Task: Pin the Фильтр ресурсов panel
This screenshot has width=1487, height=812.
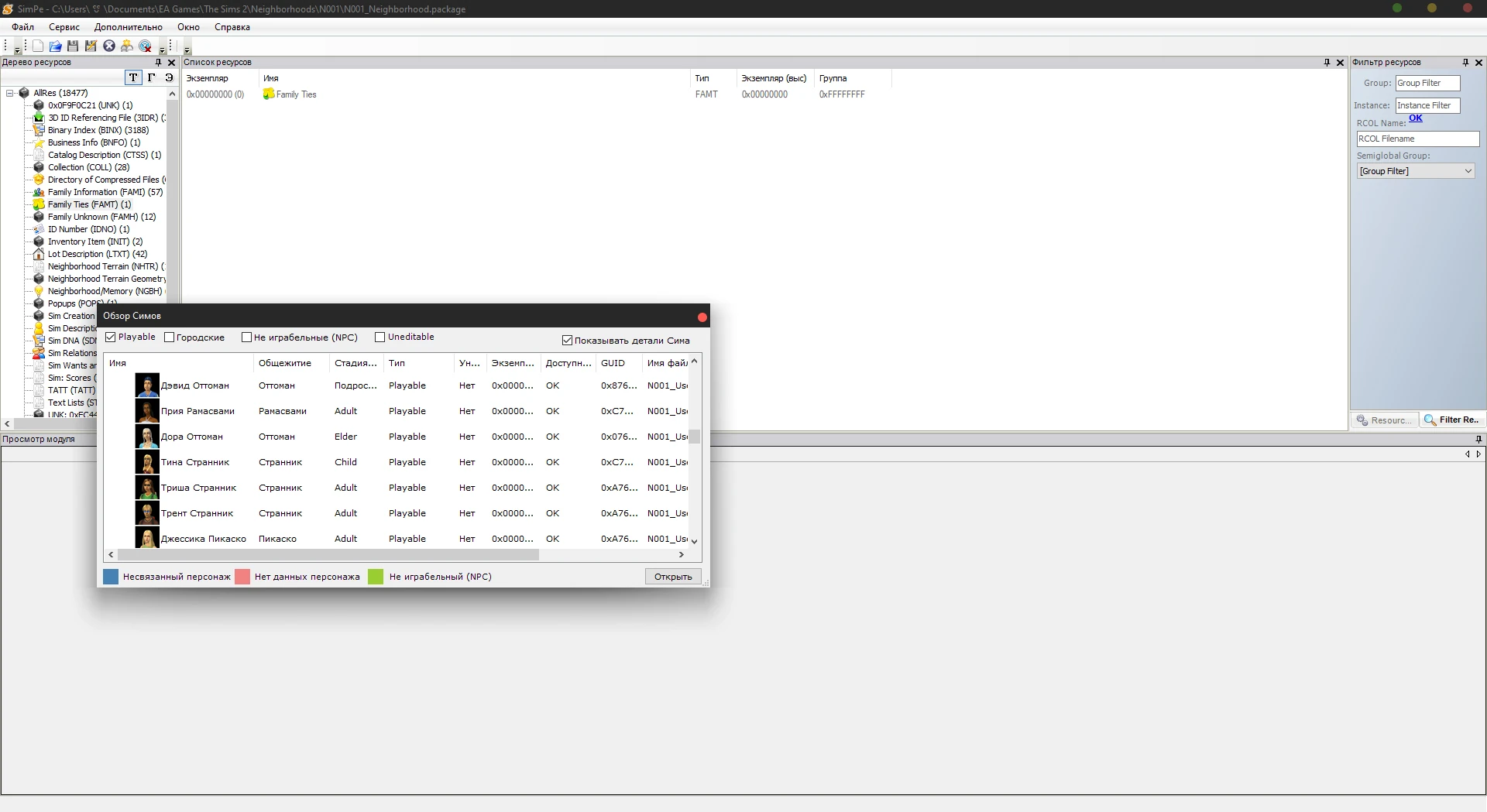Action: (x=1465, y=63)
